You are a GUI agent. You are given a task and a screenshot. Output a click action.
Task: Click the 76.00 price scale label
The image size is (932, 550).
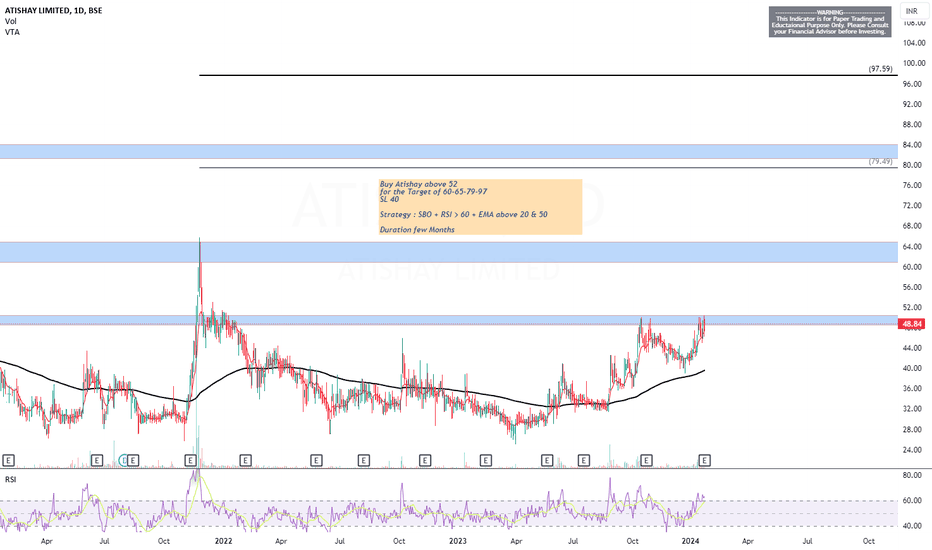click(914, 186)
